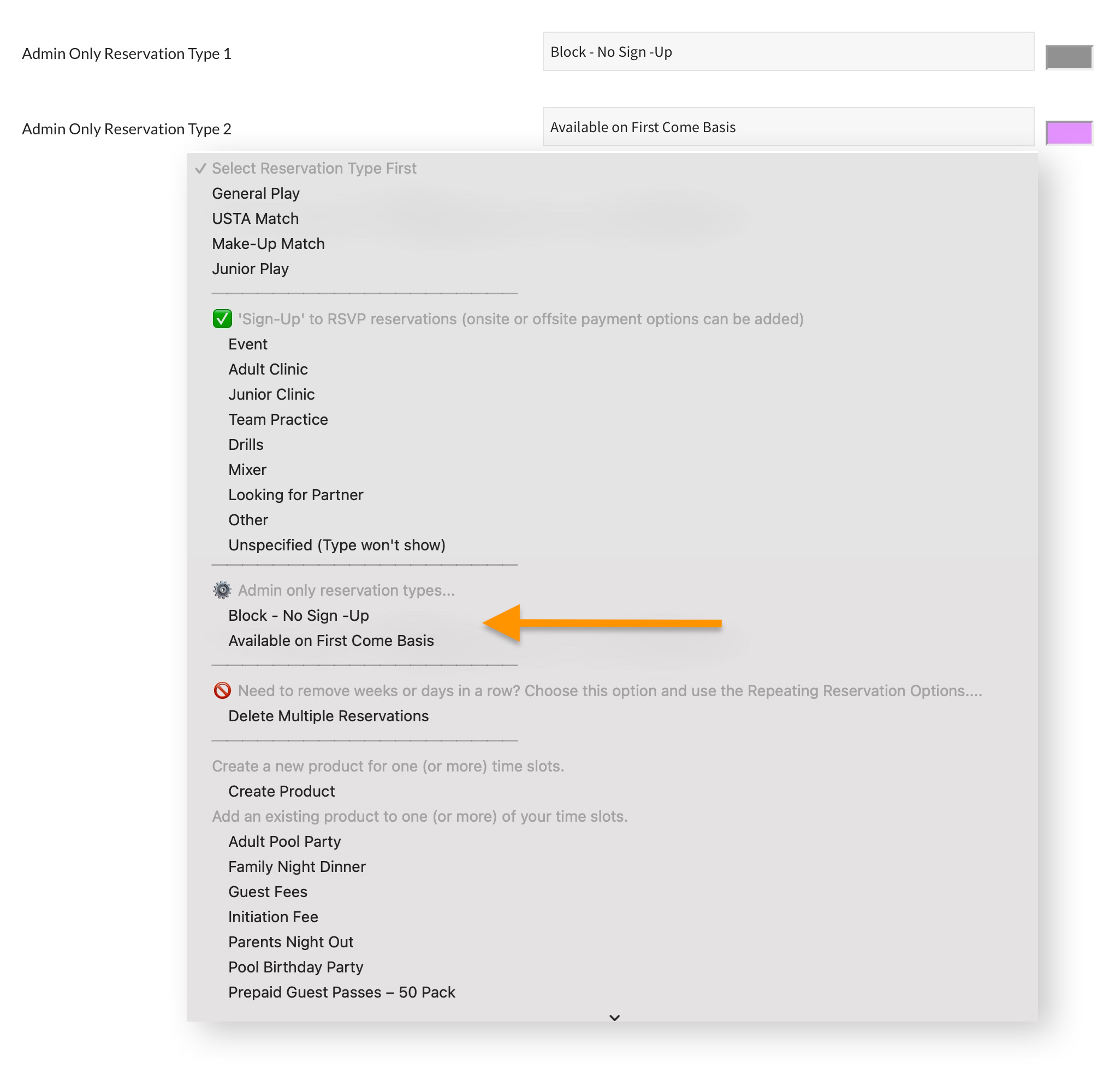Choose Delete Multiple Reservations
Image resolution: width=1115 pixels, height=1092 pixels.
click(x=328, y=716)
